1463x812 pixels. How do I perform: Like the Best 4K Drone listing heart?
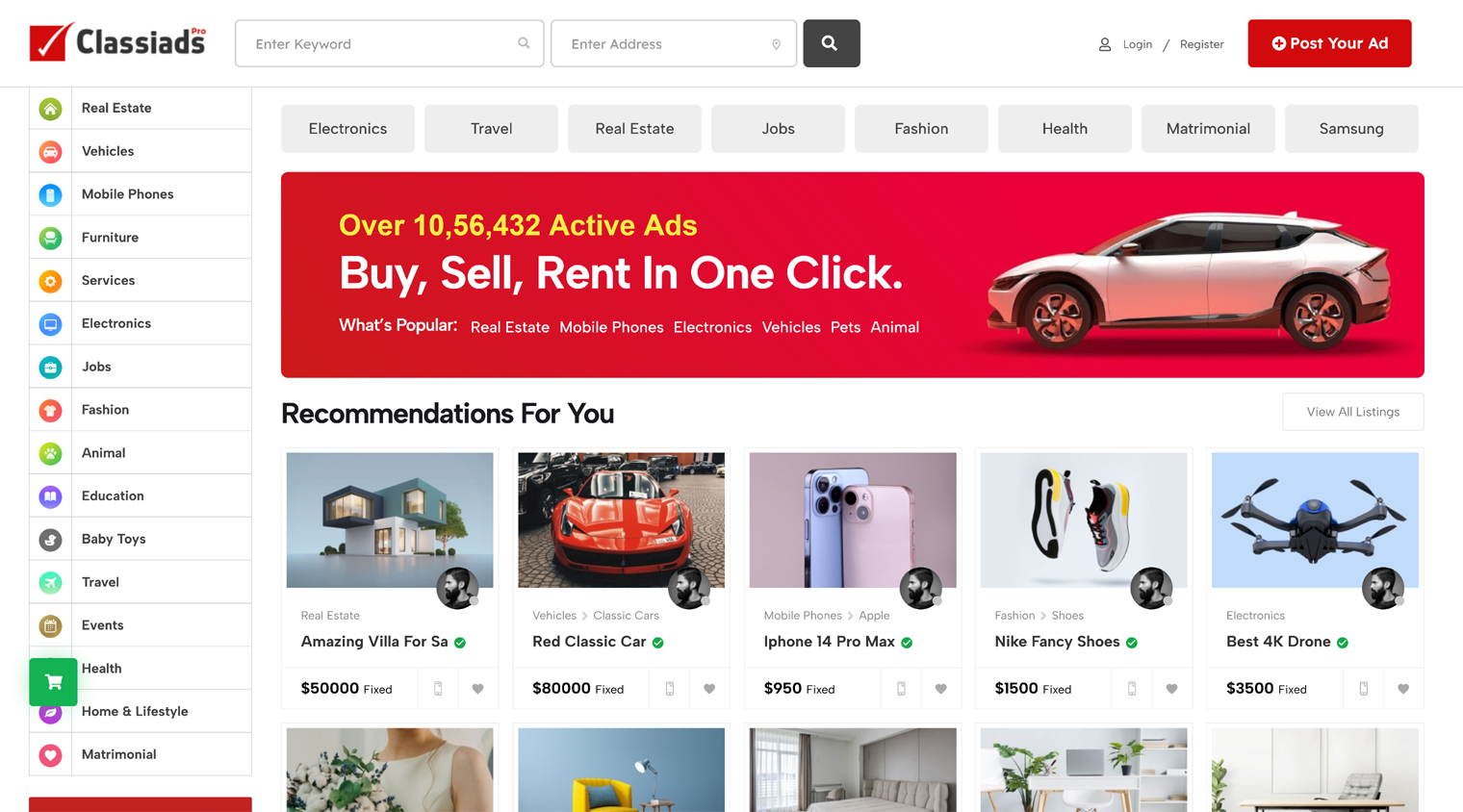click(1403, 689)
